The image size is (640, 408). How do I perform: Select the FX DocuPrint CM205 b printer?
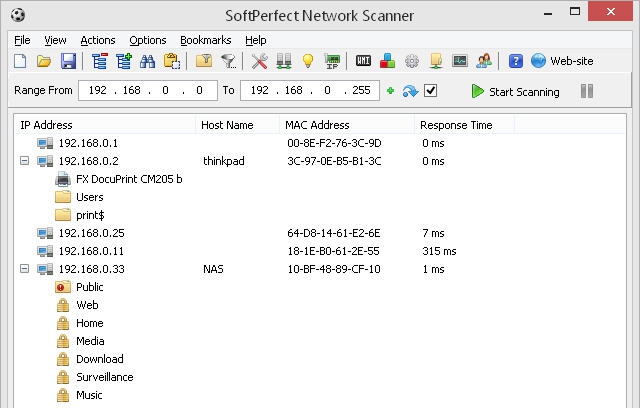click(x=129, y=179)
